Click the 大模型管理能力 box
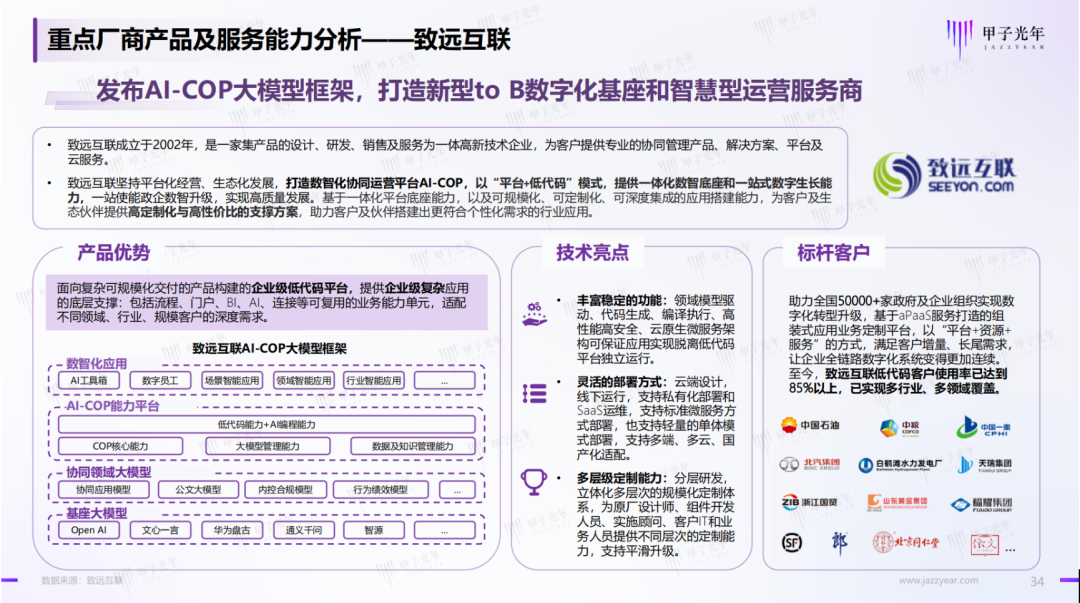Screen dimensions: 1080x603 (268, 446)
